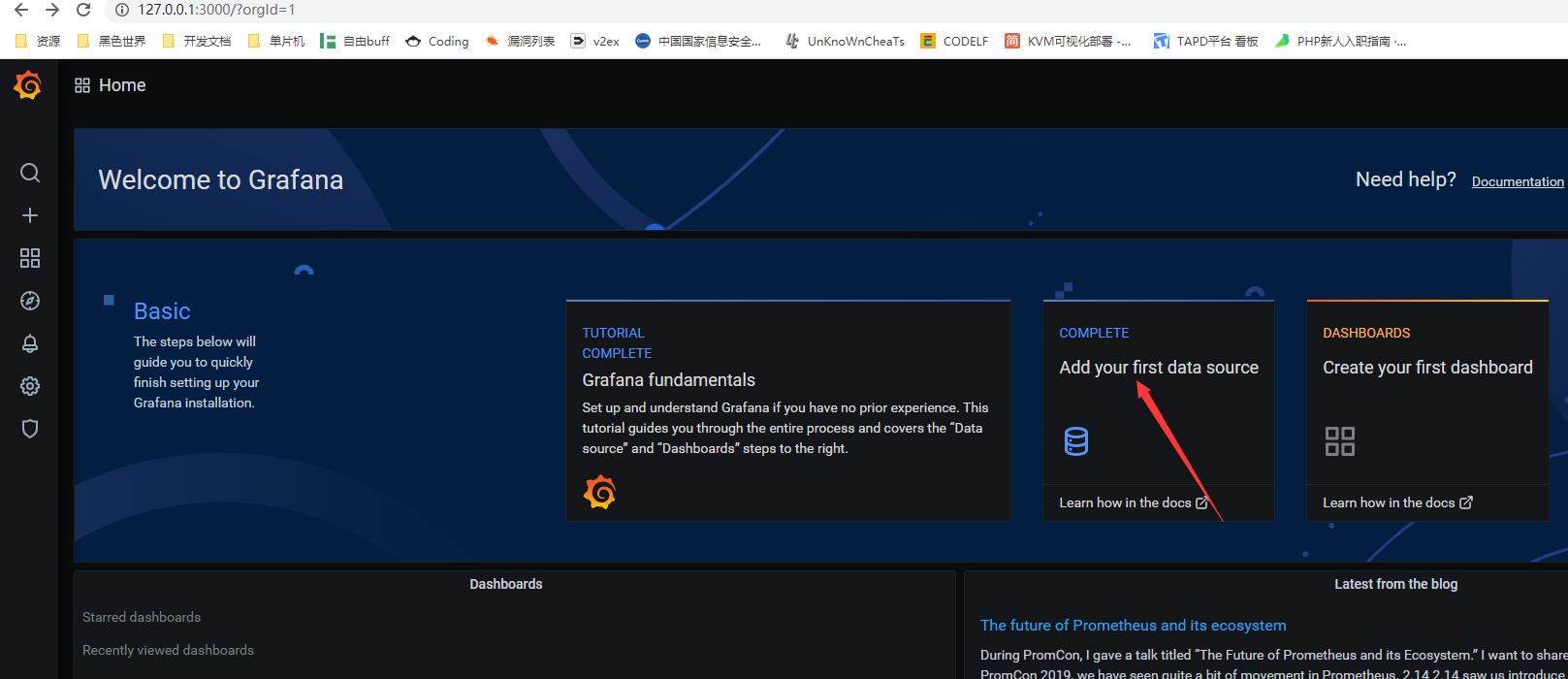
Task: Open the CODELF bookmark
Action: [x=955, y=41]
